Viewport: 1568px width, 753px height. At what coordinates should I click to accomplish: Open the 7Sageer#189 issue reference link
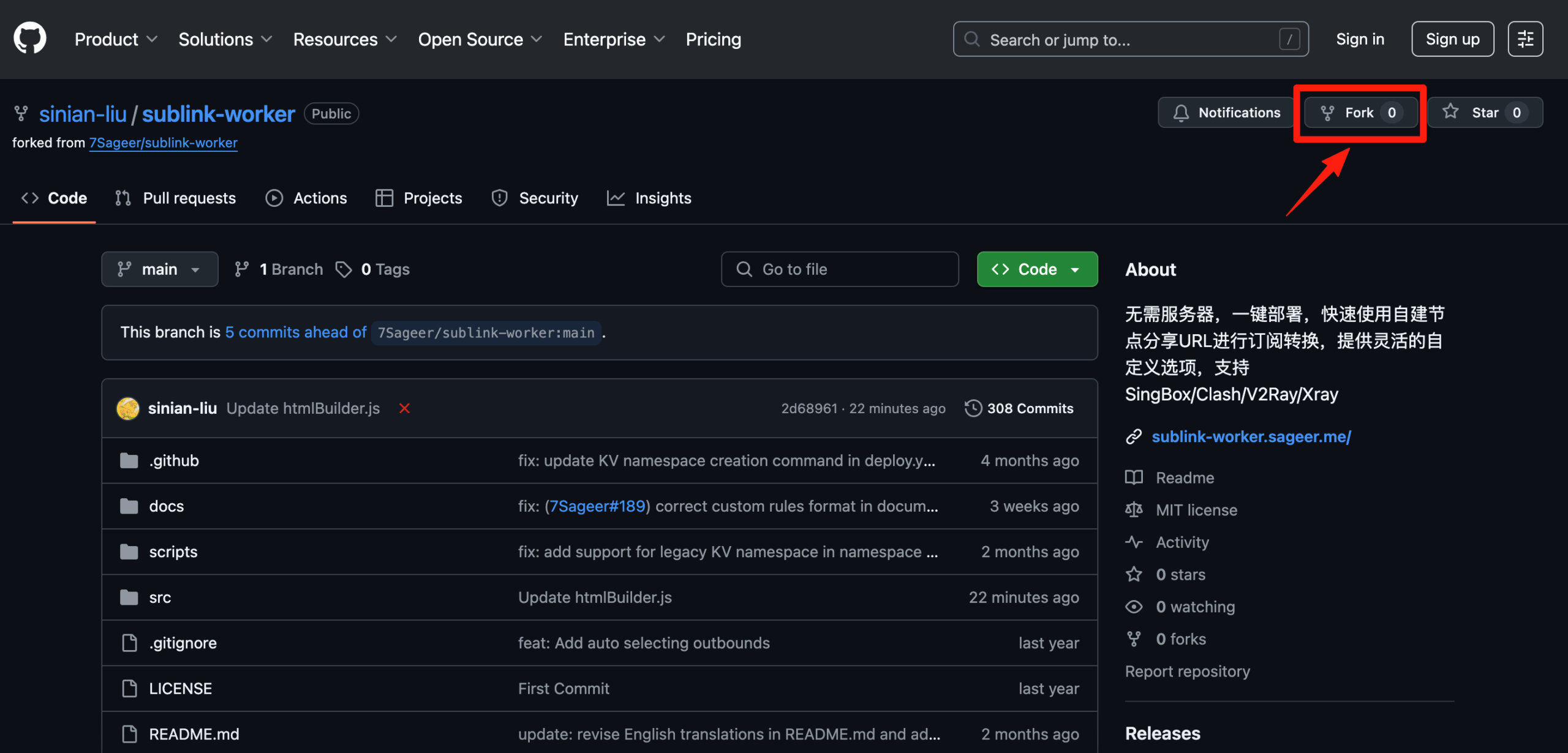pyautogui.click(x=598, y=506)
